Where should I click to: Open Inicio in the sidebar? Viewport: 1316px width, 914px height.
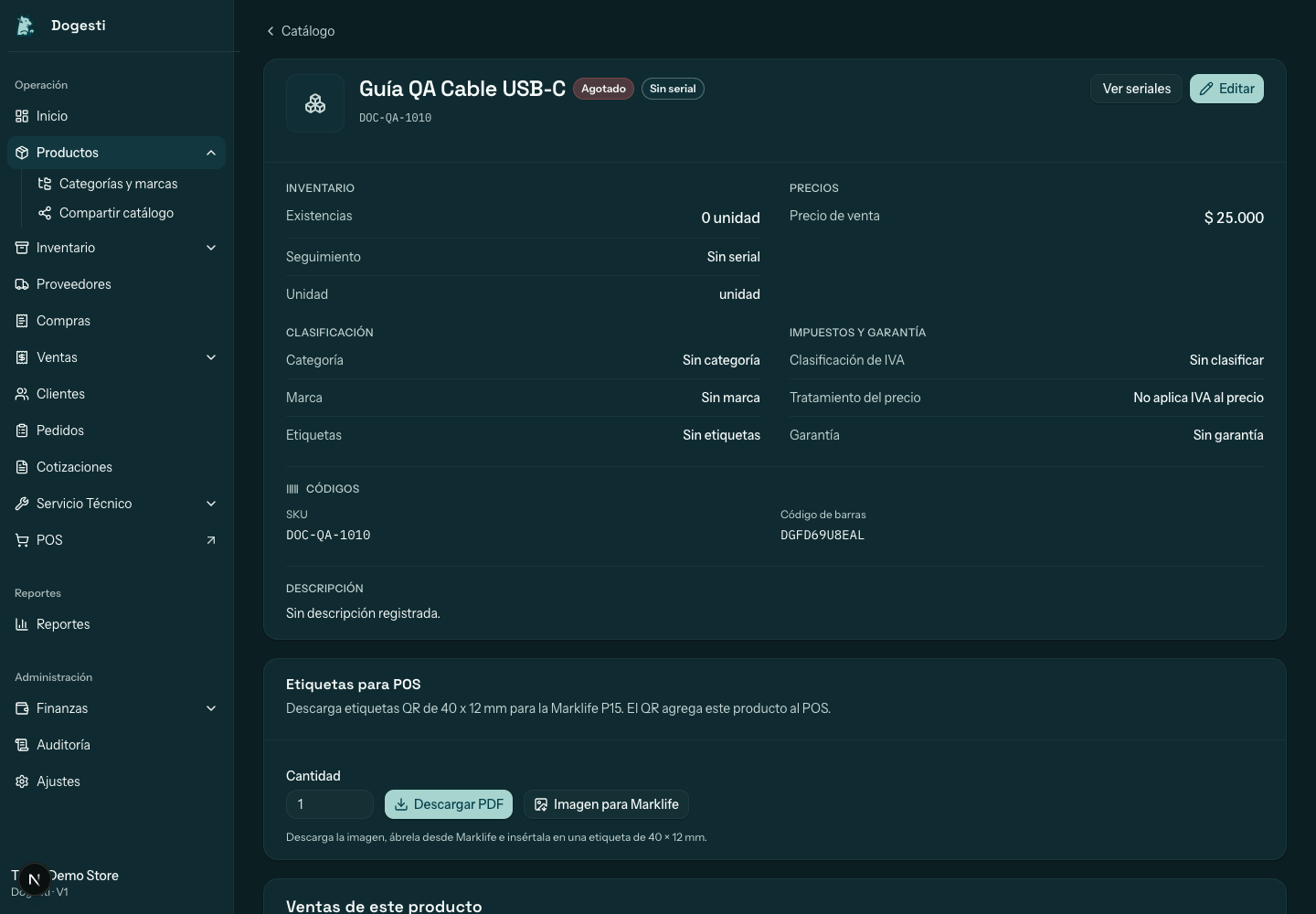[116, 116]
